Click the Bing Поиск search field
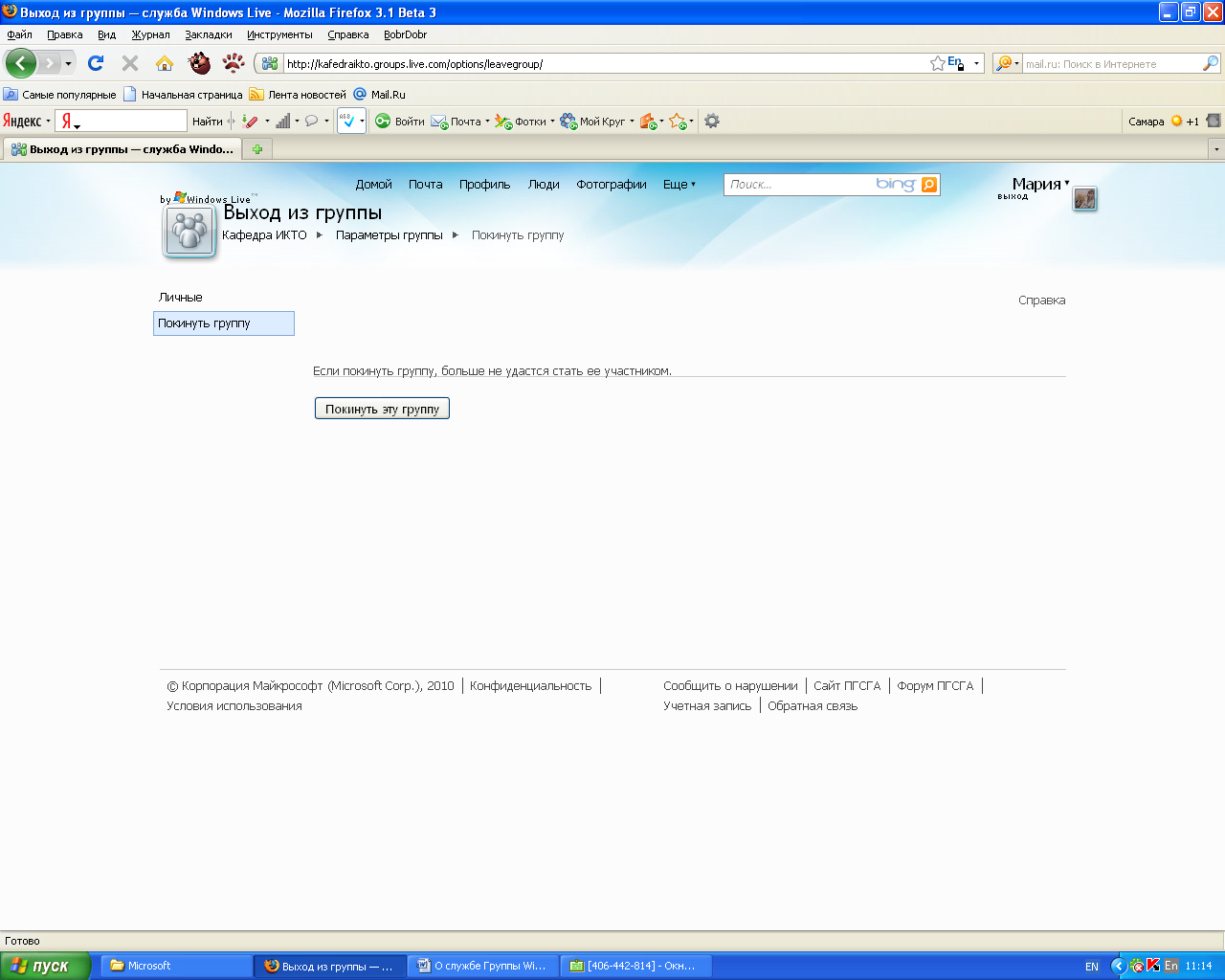1225x980 pixels. [x=800, y=185]
